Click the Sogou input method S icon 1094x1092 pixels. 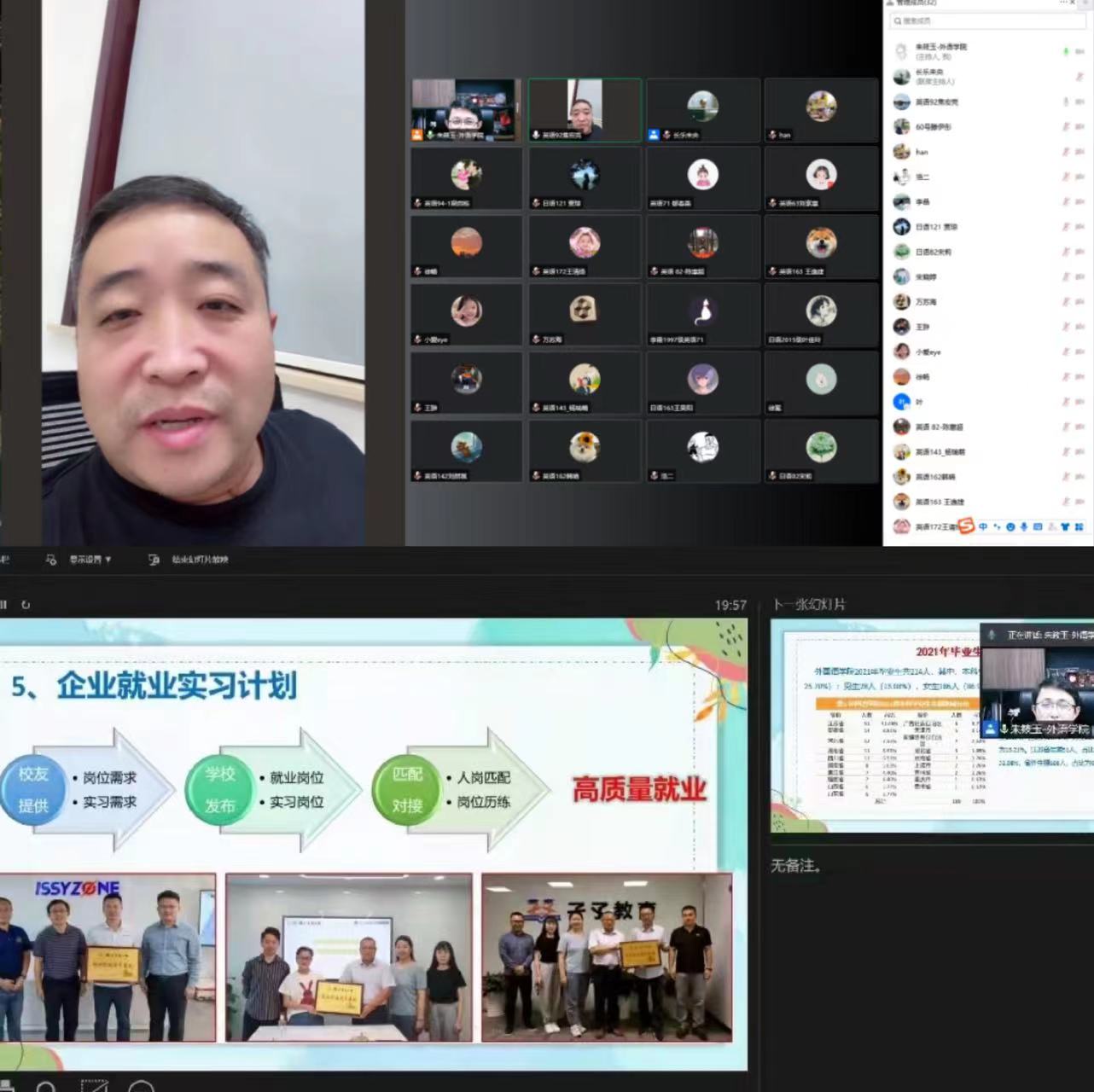[x=966, y=526]
